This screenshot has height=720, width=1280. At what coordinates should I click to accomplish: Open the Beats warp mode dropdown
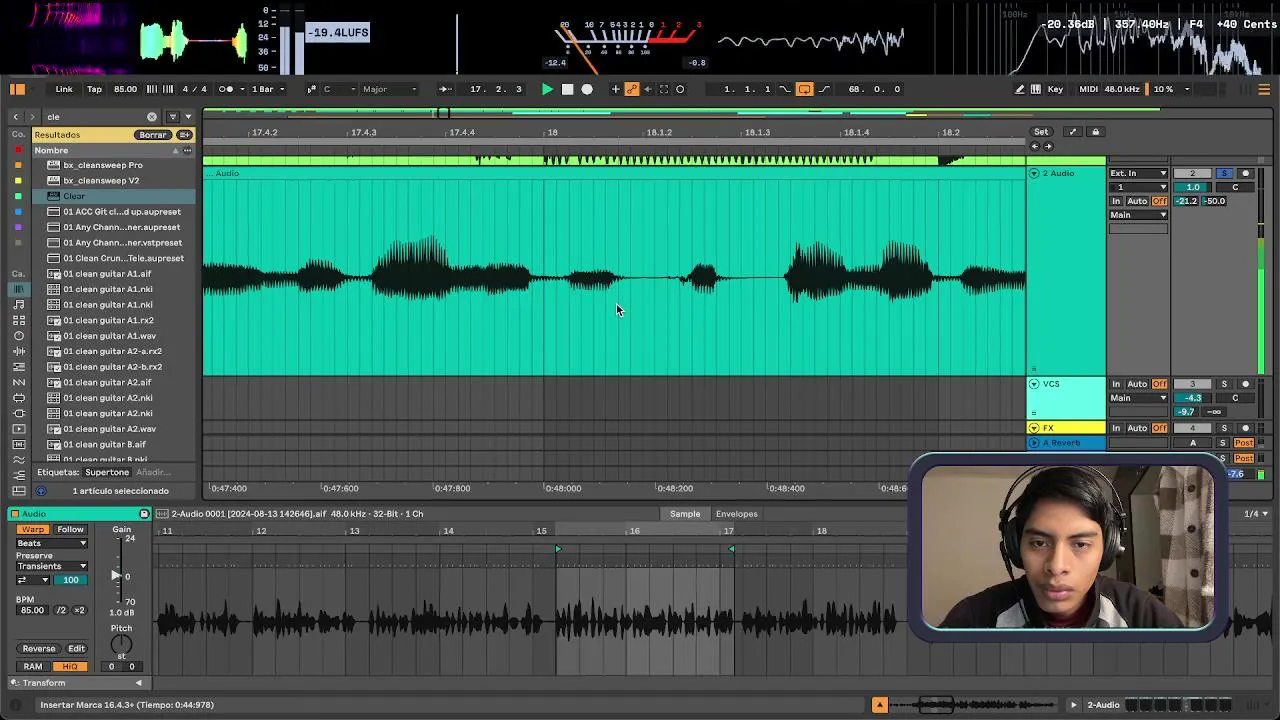coord(52,543)
